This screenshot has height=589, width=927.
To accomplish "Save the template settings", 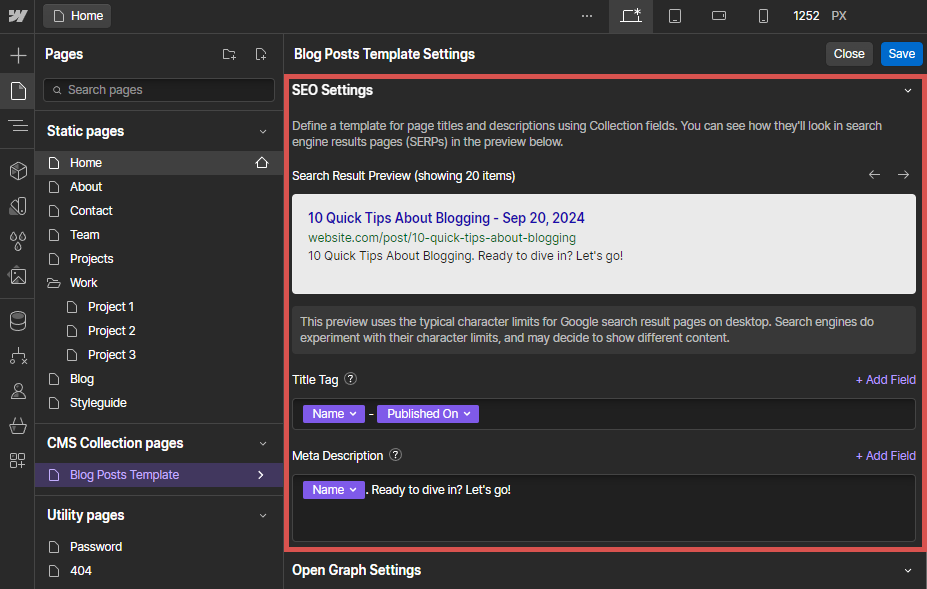I will pyautogui.click(x=902, y=54).
